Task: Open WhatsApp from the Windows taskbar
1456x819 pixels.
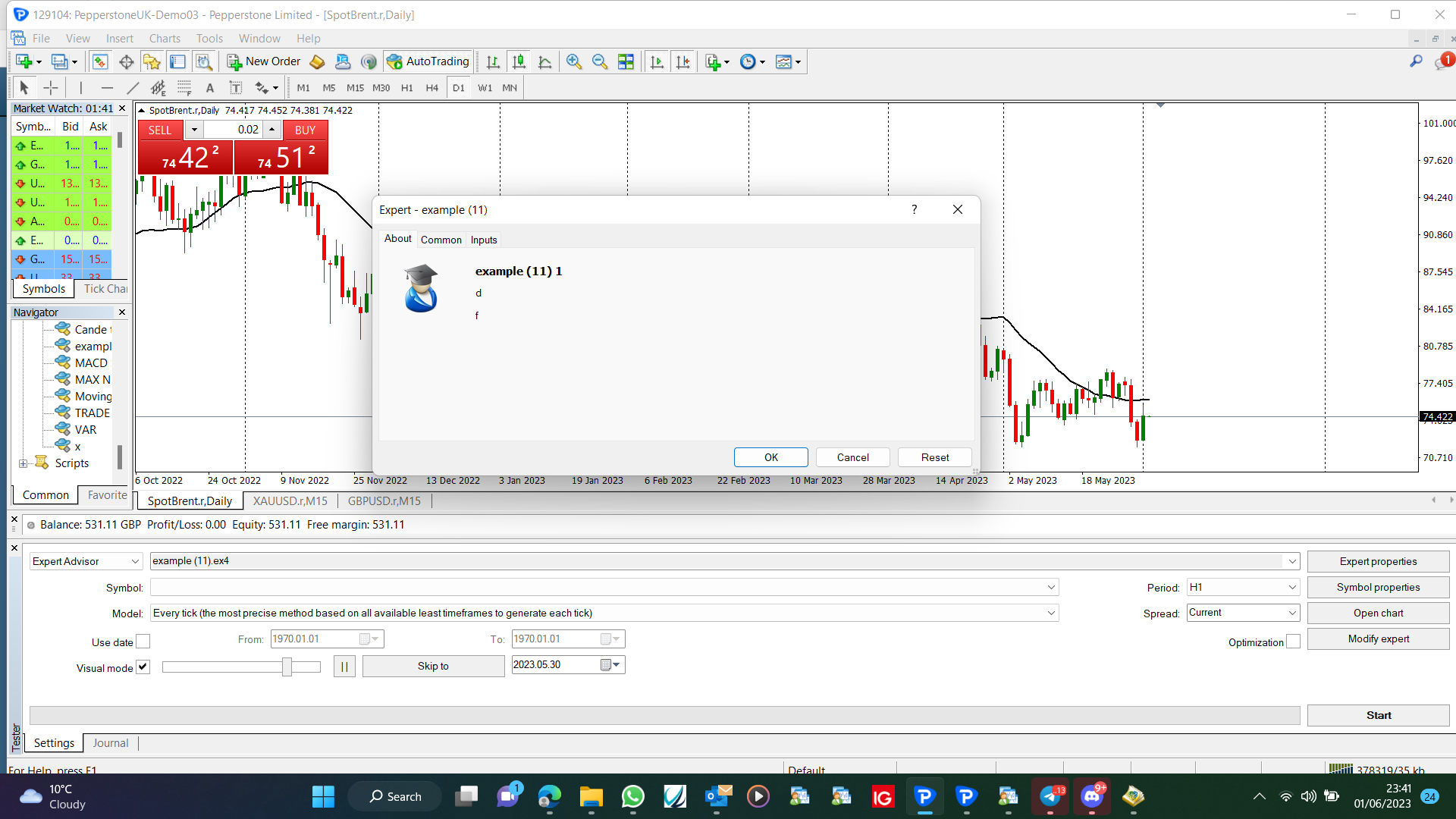Action: click(632, 796)
